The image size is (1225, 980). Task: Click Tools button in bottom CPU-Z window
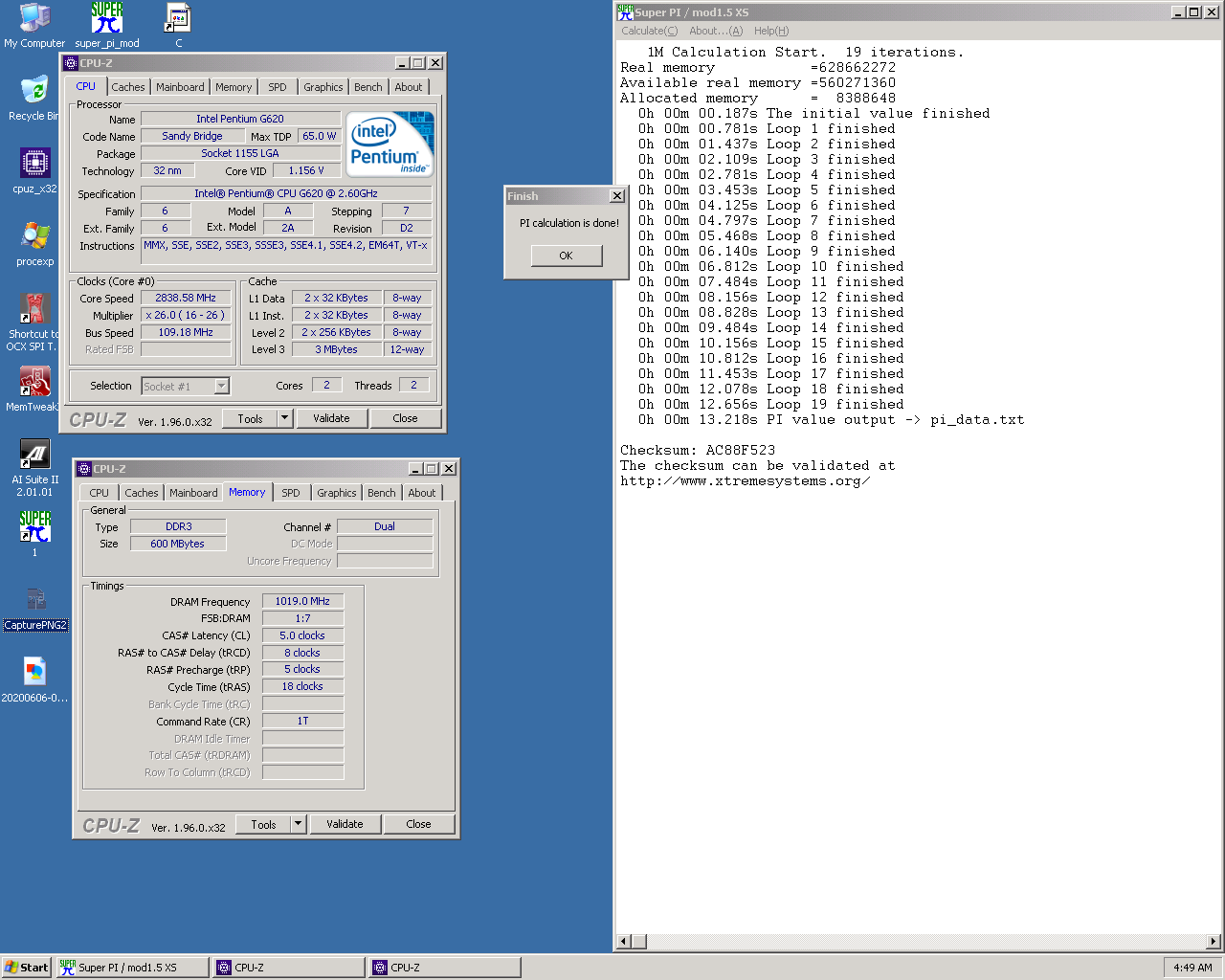264,824
